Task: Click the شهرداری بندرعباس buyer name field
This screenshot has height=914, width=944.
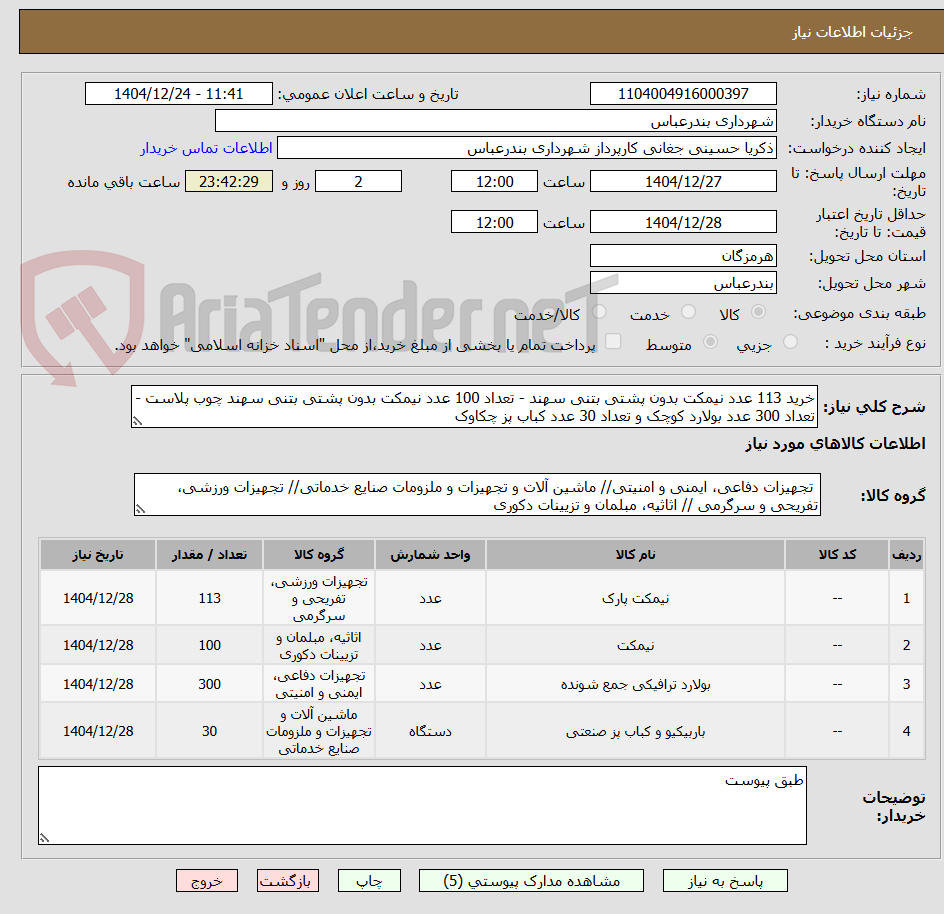Action: (x=495, y=121)
